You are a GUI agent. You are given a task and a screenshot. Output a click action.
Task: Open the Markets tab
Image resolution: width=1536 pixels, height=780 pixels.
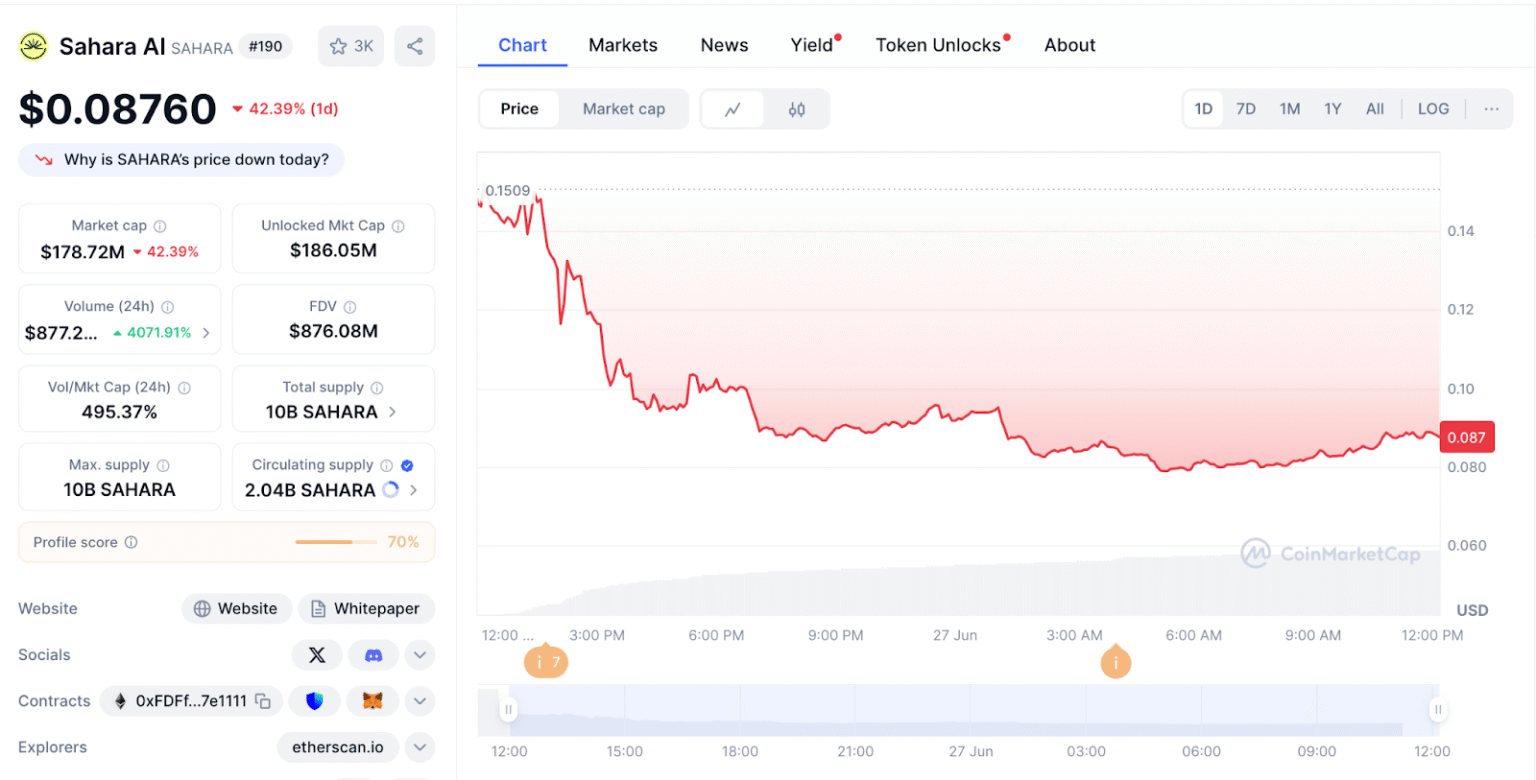(x=623, y=45)
